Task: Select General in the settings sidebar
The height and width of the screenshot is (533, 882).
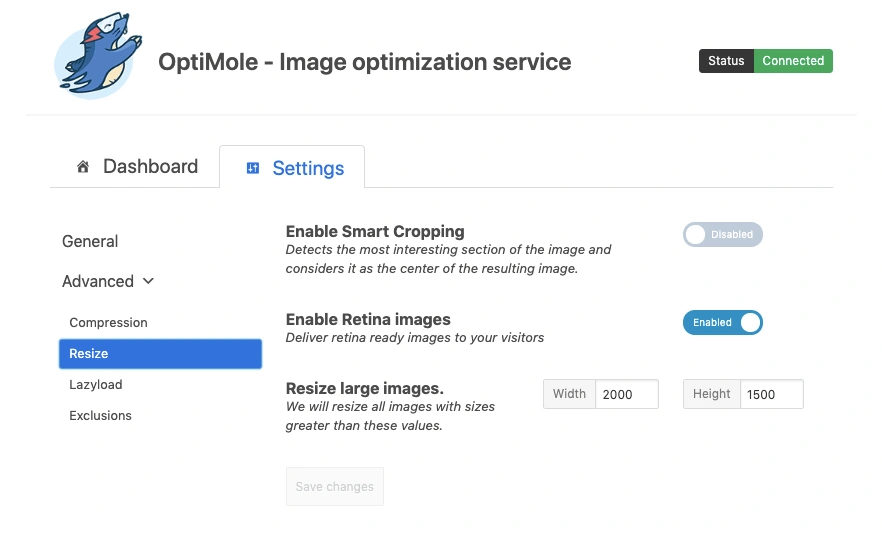Action: pos(90,241)
